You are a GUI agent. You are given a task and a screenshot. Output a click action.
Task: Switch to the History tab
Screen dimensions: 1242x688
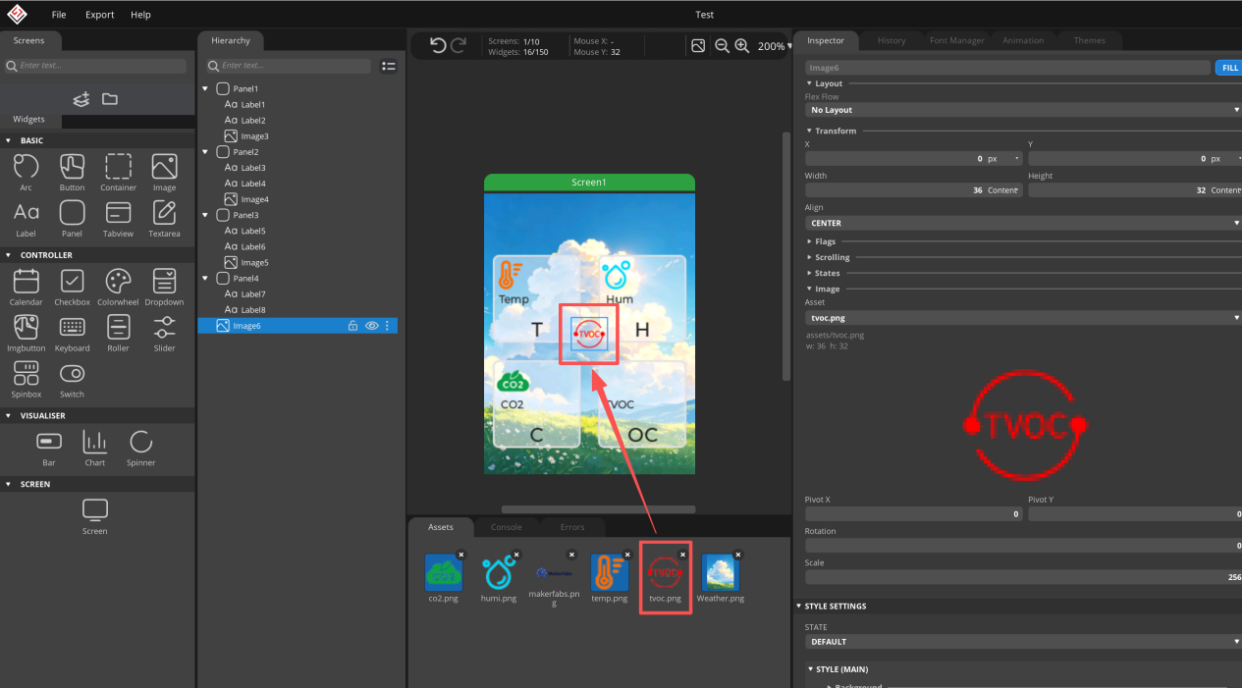pyautogui.click(x=891, y=41)
